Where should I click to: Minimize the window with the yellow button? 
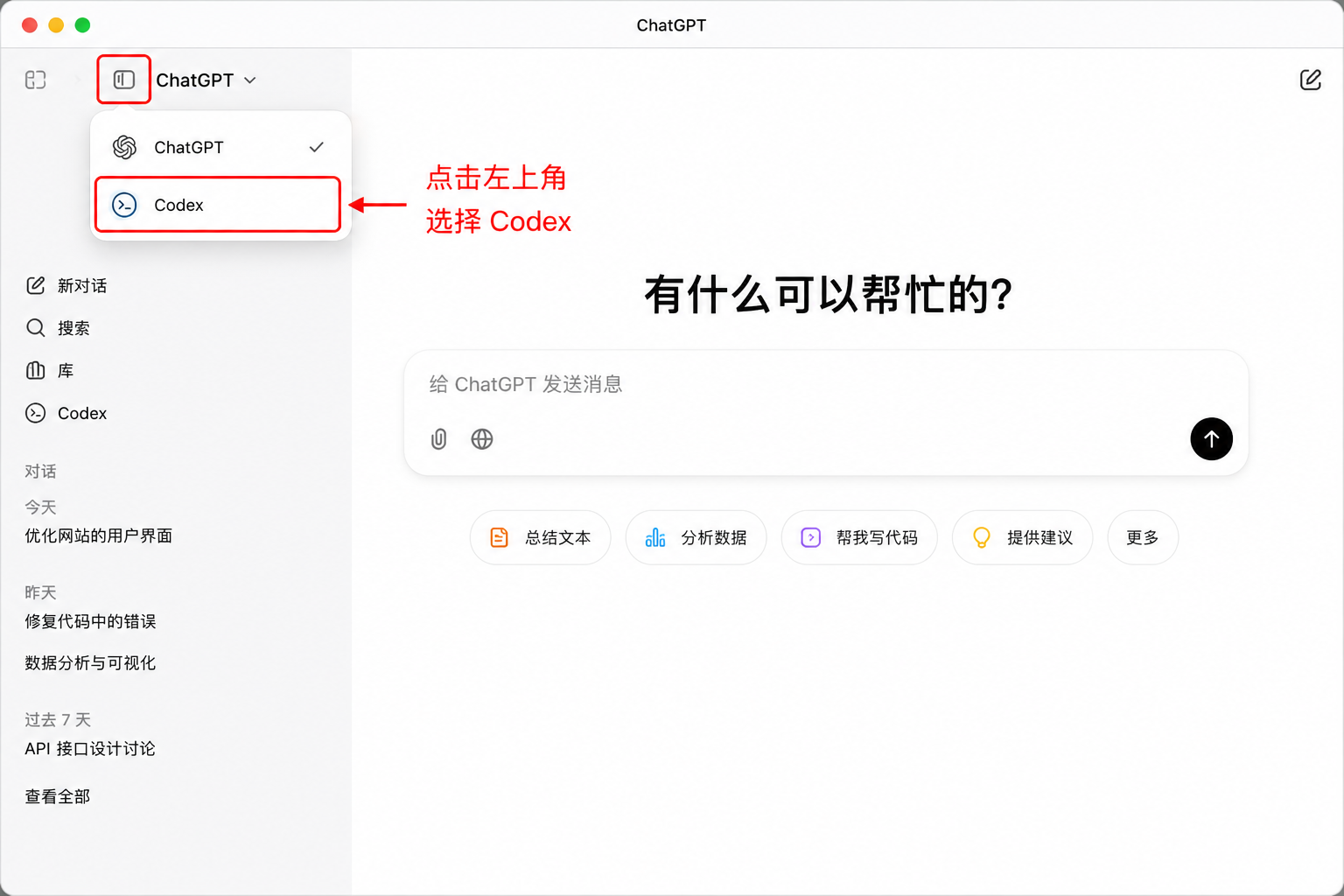click(x=56, y=25)
